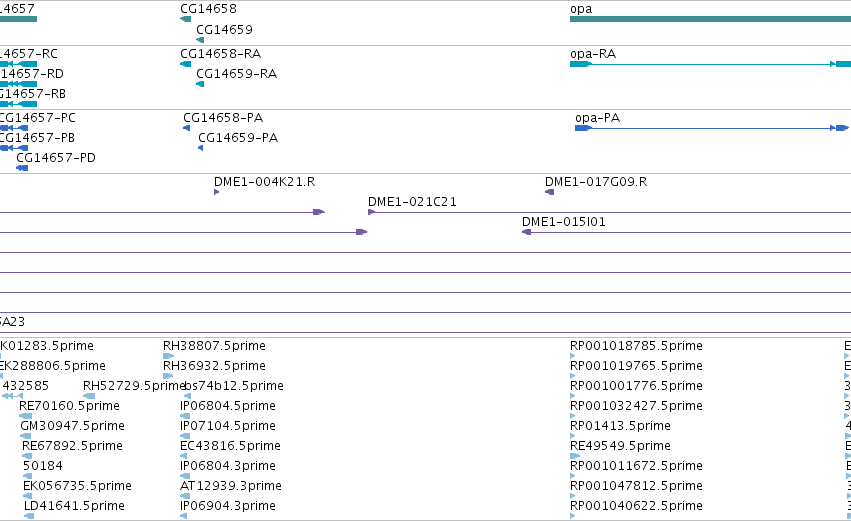
Task: Click EST EK056735.5prime
Action: pos(77,486)
